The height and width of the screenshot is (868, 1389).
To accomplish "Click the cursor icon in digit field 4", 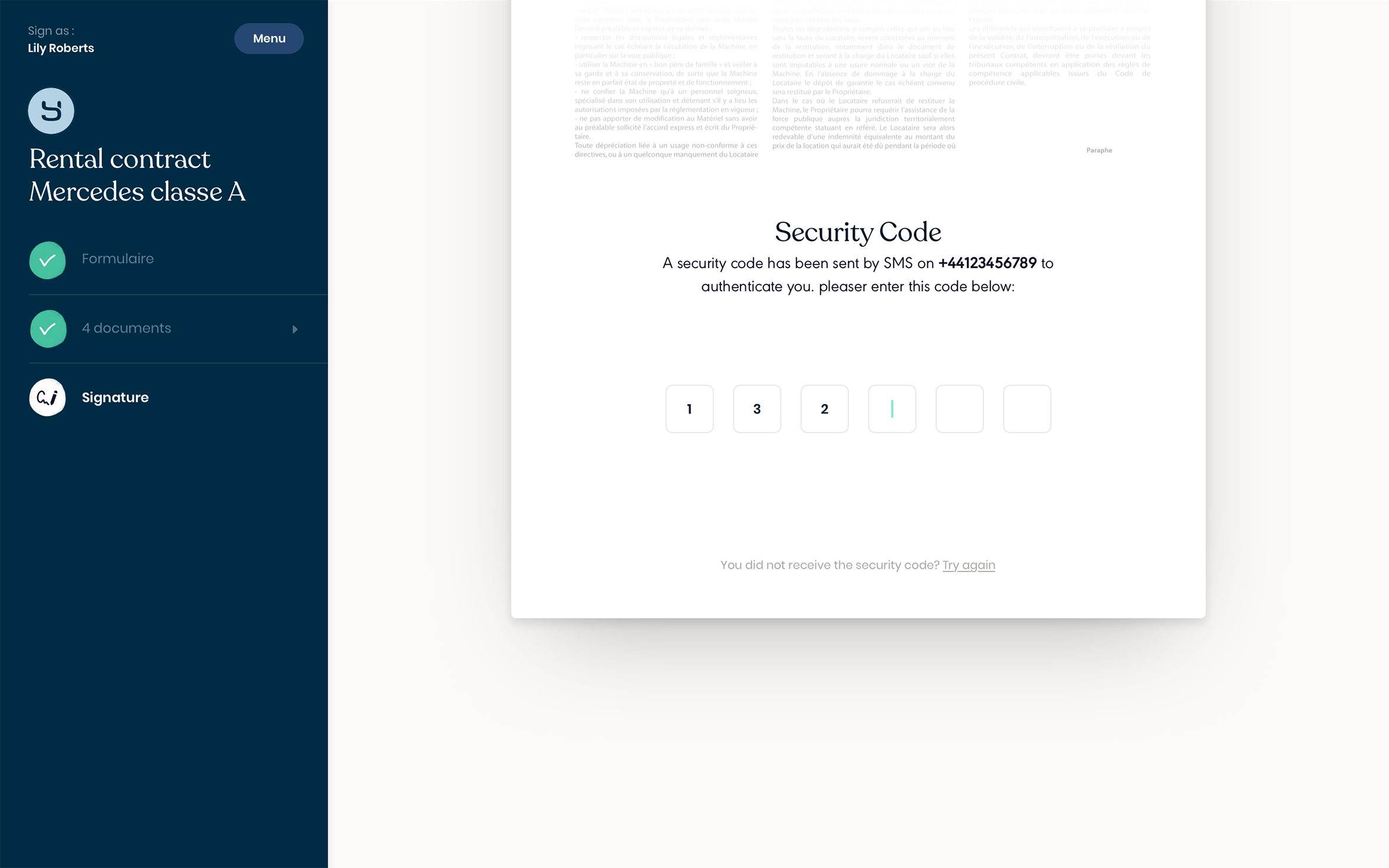I will coord(891,408).
